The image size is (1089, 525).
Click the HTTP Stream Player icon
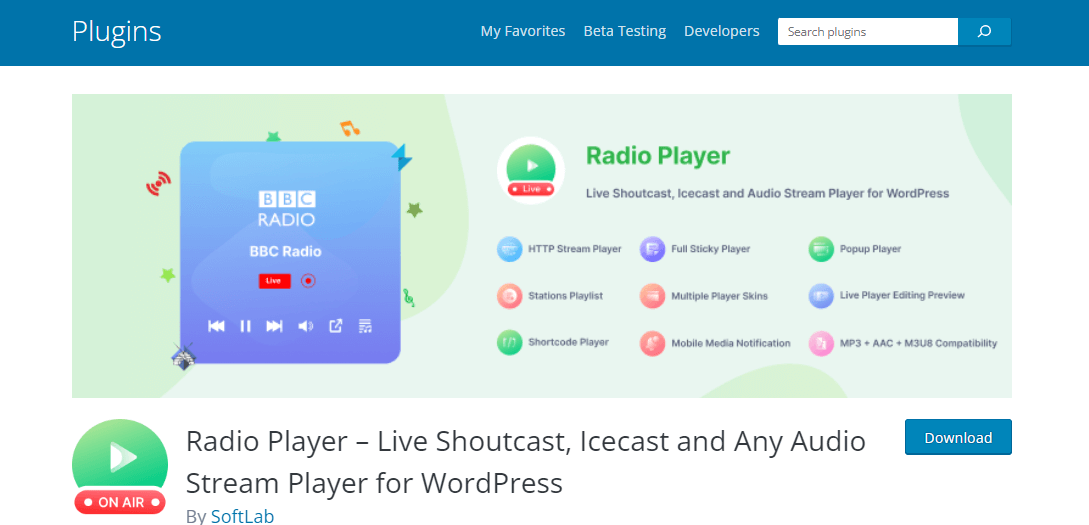pos(510,249)
